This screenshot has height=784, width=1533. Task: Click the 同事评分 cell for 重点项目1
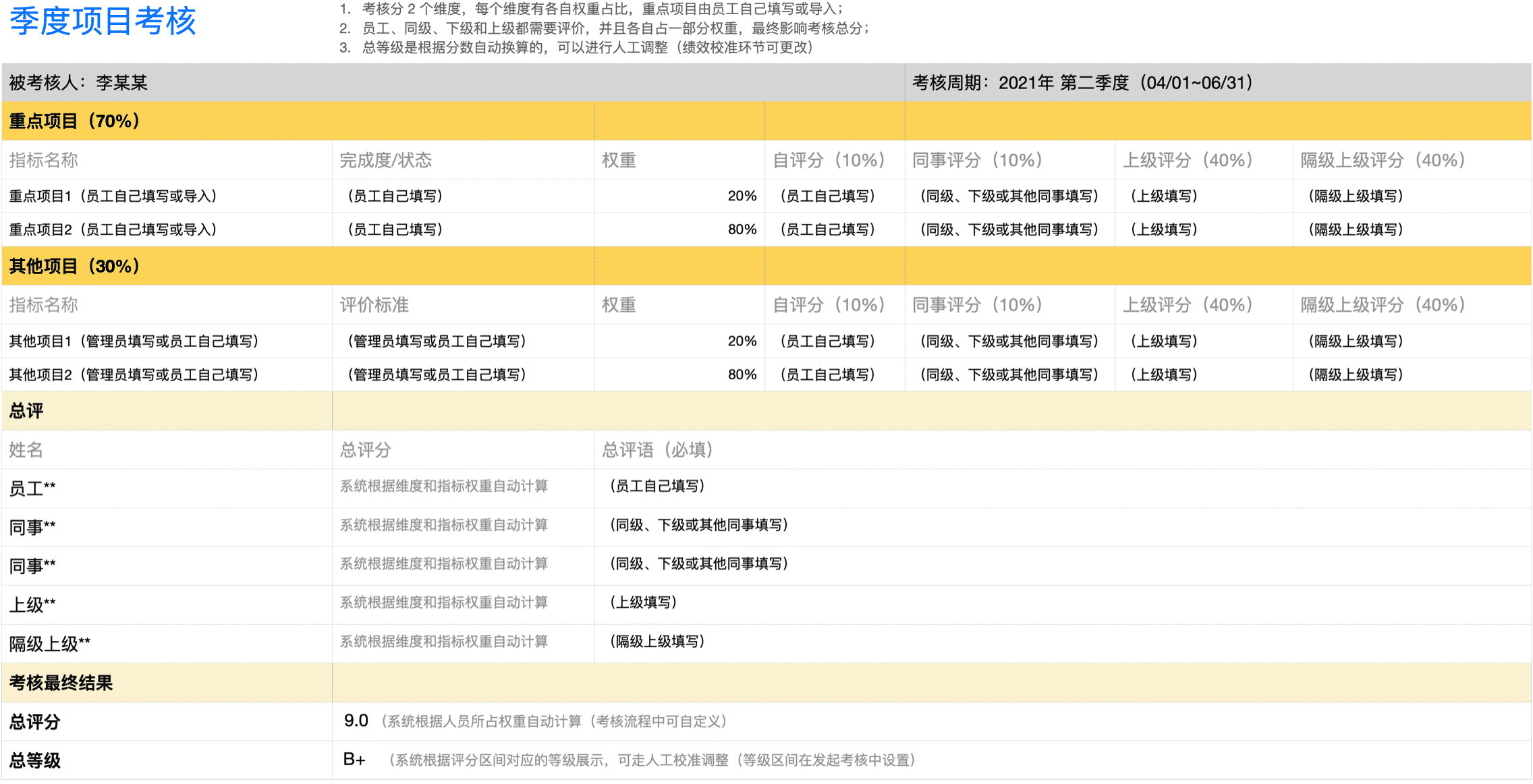point(1010,196)
